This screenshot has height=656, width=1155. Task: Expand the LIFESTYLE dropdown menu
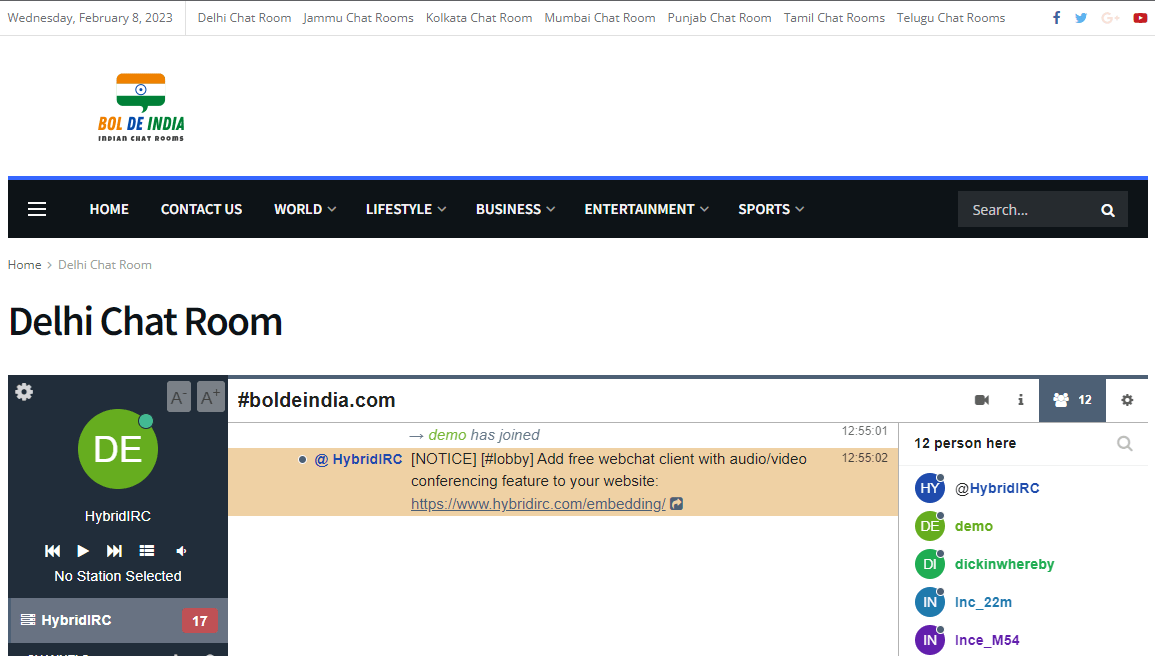click(x=405, y=209)
